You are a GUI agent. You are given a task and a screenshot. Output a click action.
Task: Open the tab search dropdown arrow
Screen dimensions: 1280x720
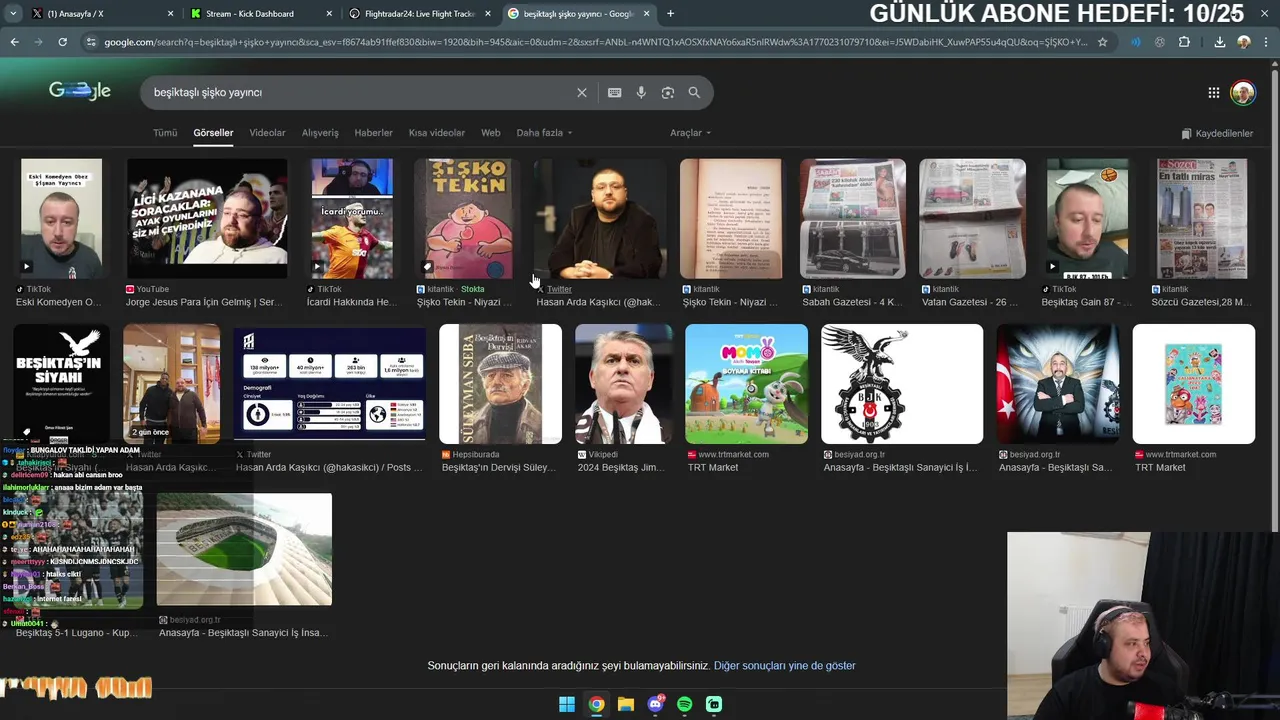click(14, 13)
